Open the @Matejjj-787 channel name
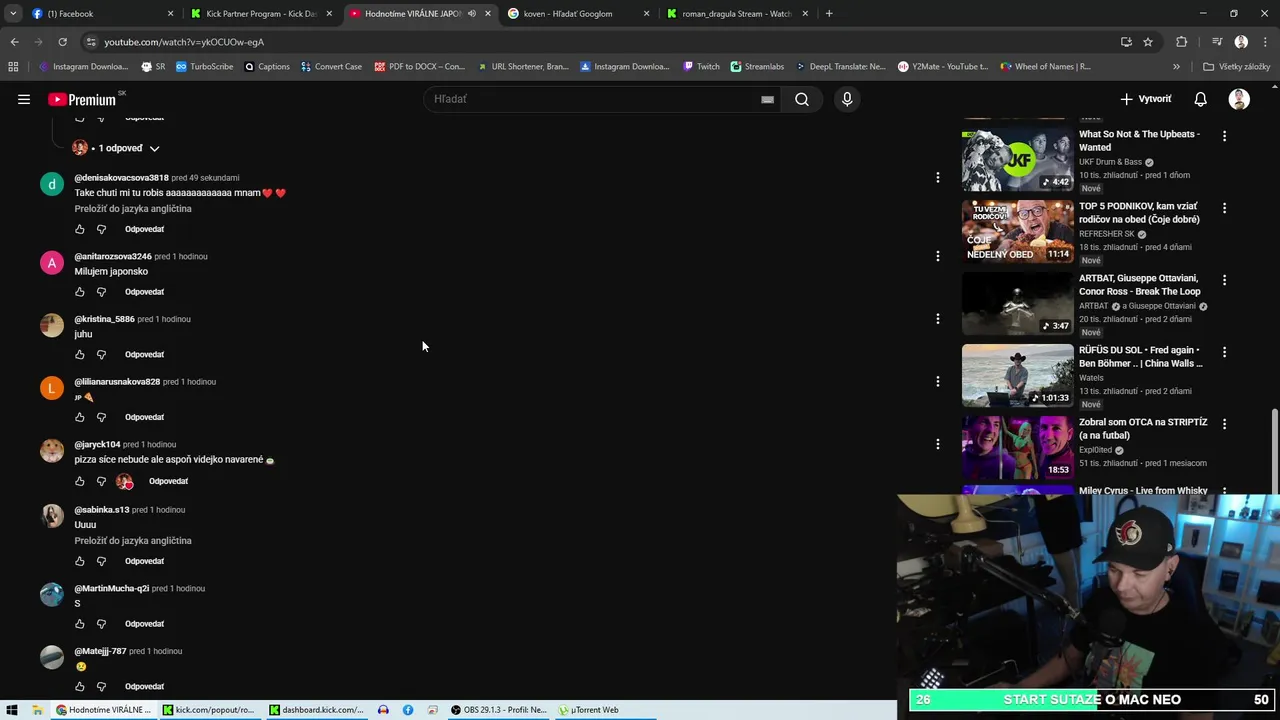The height and width of the screenshot is (720, 1280). tap(100, 651)
